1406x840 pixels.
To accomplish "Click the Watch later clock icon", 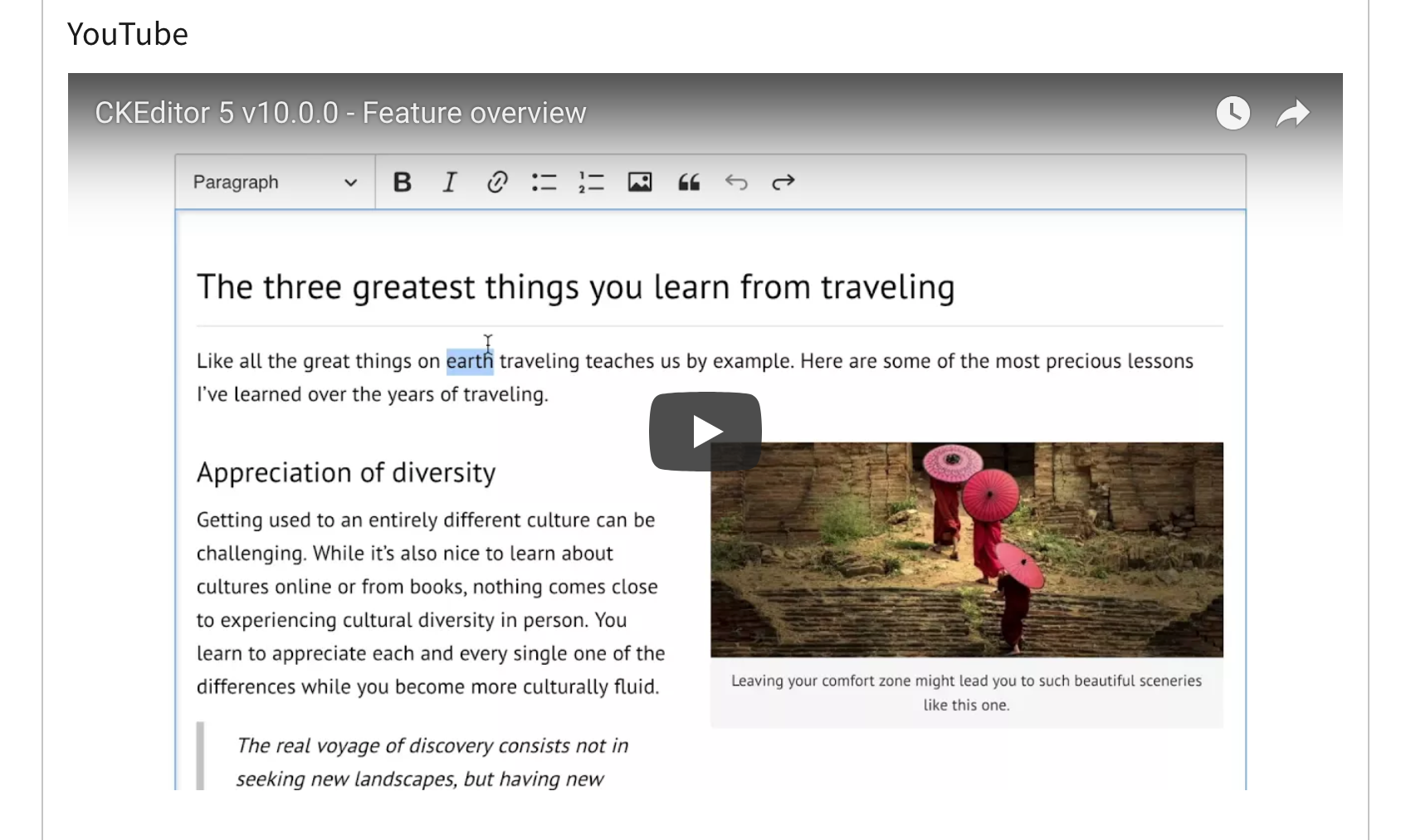I will coord(1233,113).
